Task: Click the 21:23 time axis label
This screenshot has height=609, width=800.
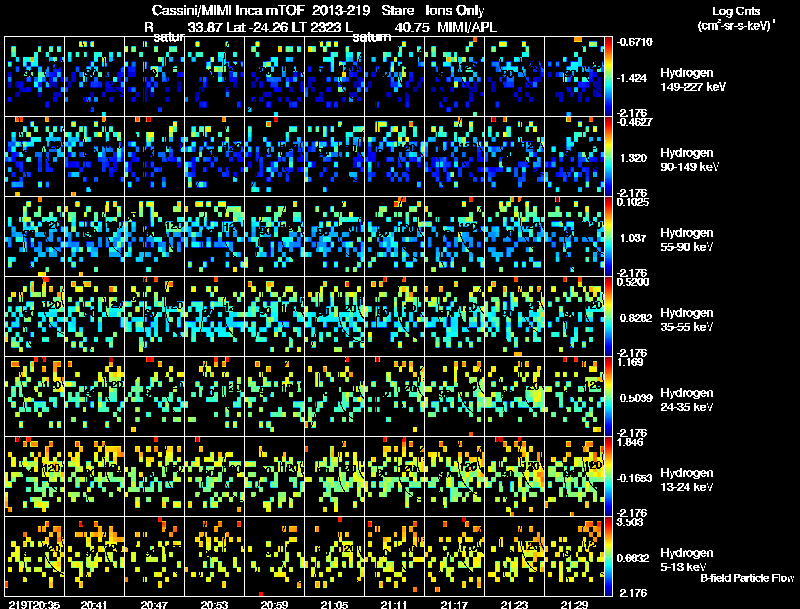Action: 514,605
